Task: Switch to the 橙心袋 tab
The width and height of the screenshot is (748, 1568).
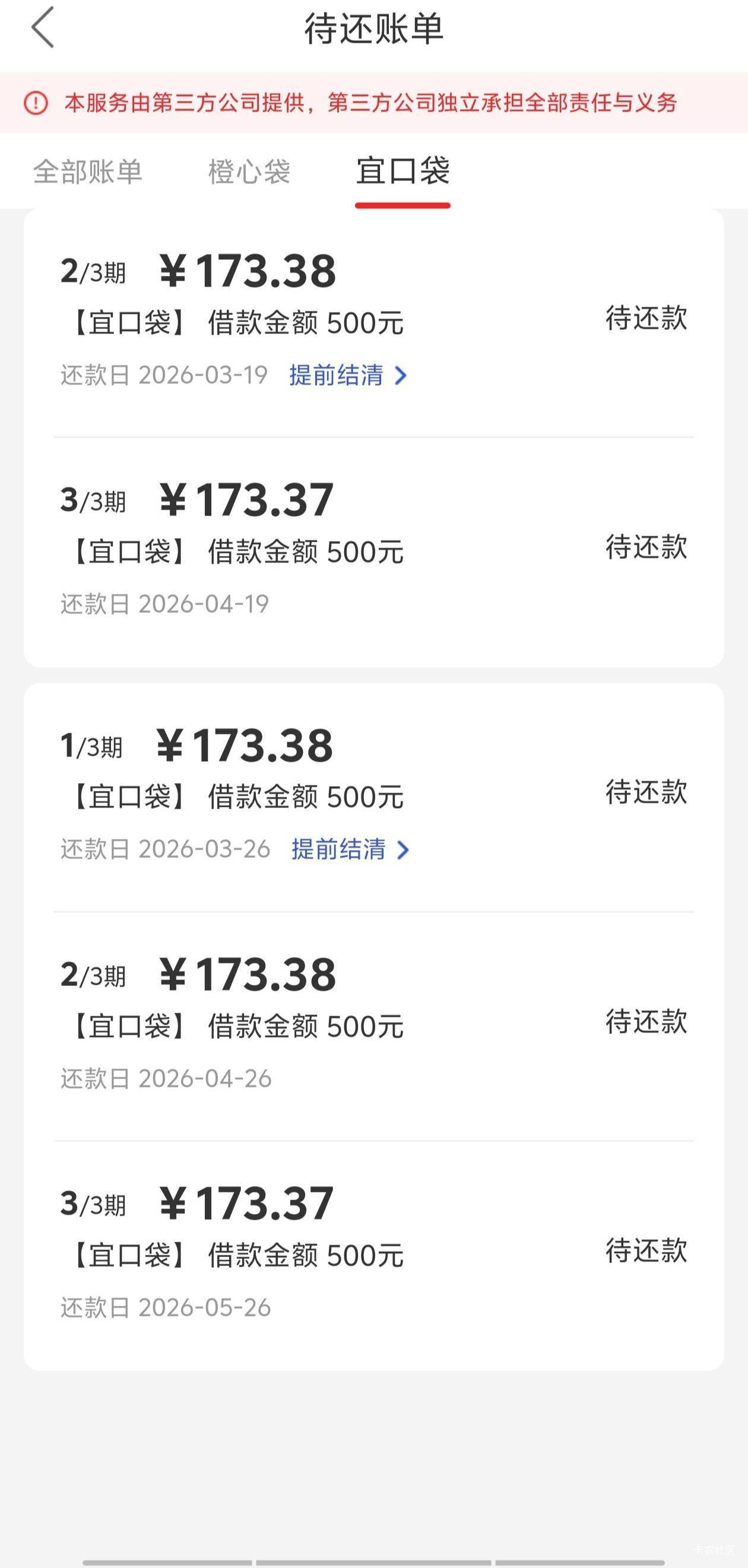Action: (249, 171)
